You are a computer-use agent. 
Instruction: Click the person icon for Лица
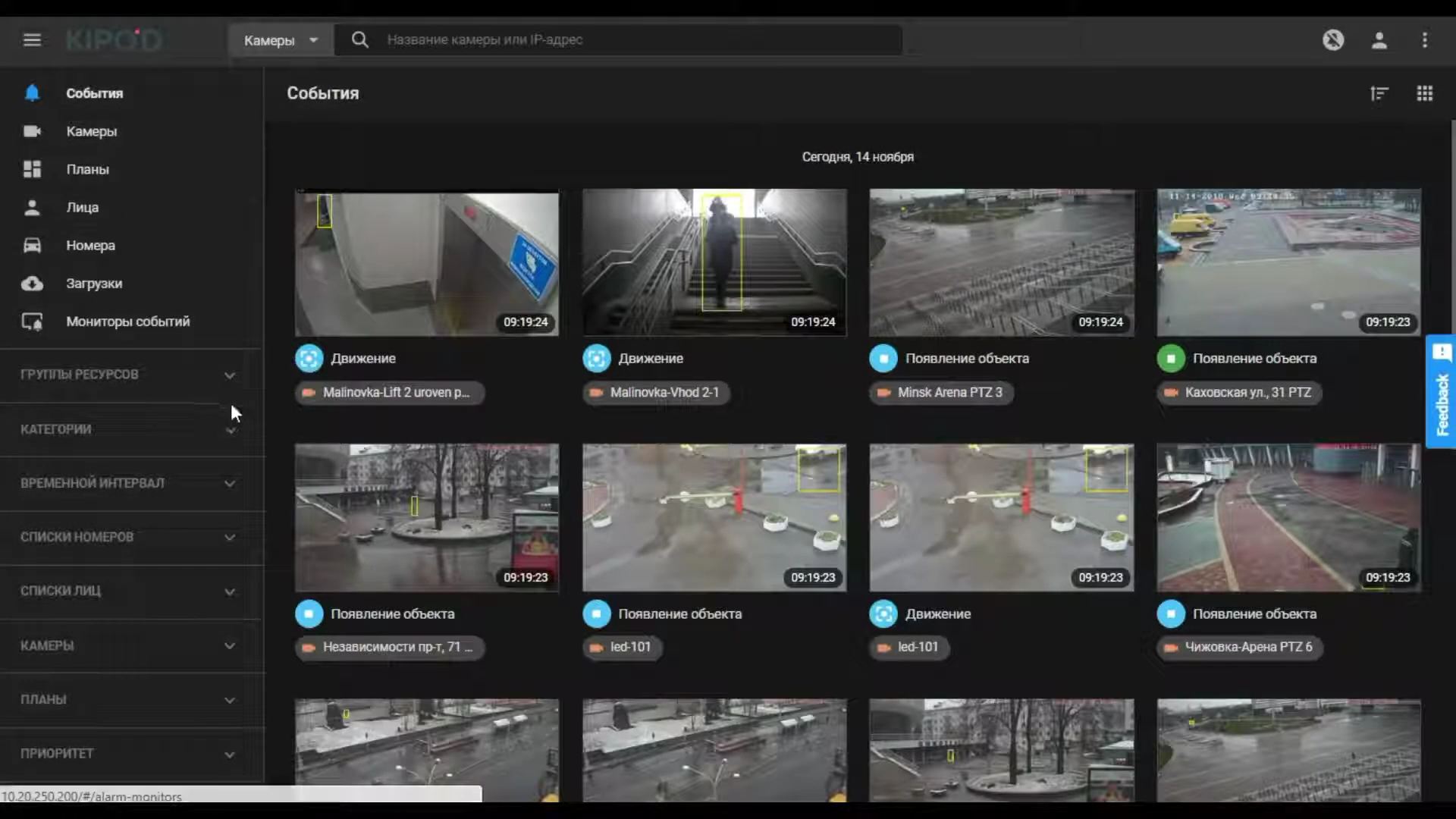point(32,207)
